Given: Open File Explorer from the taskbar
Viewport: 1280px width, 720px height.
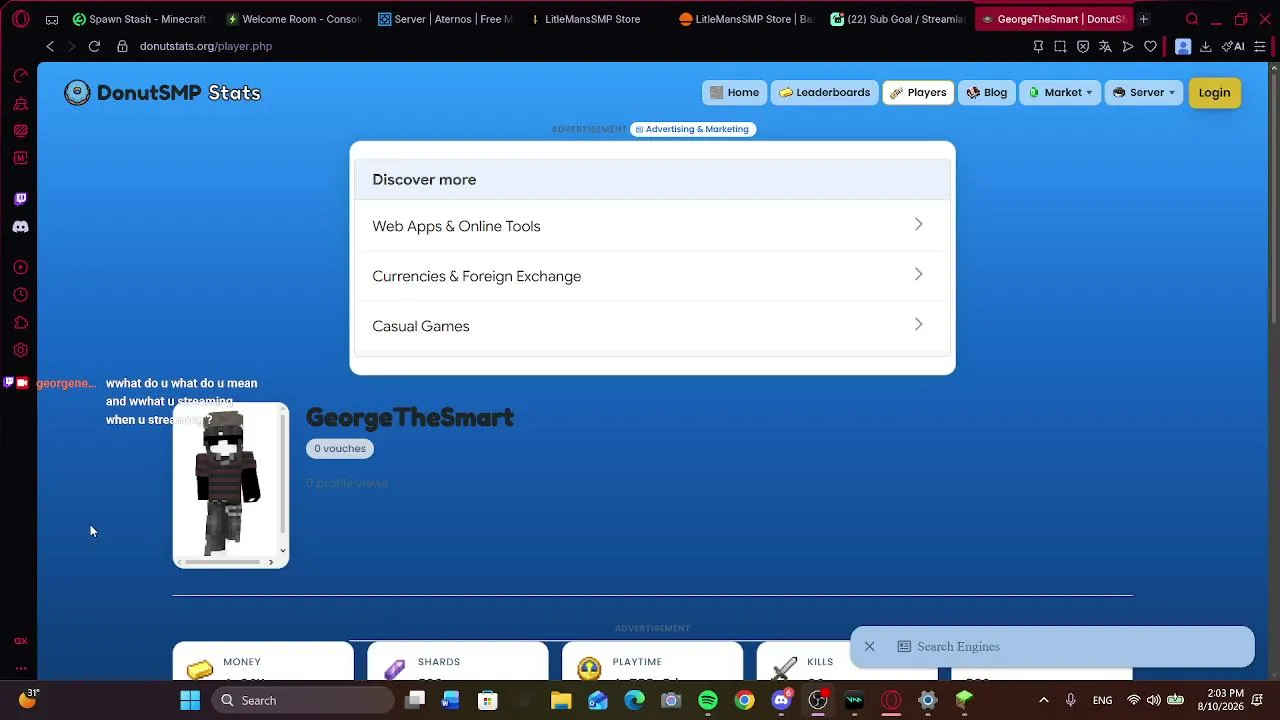Looking at the screenshot, I should tap(561, 700).
